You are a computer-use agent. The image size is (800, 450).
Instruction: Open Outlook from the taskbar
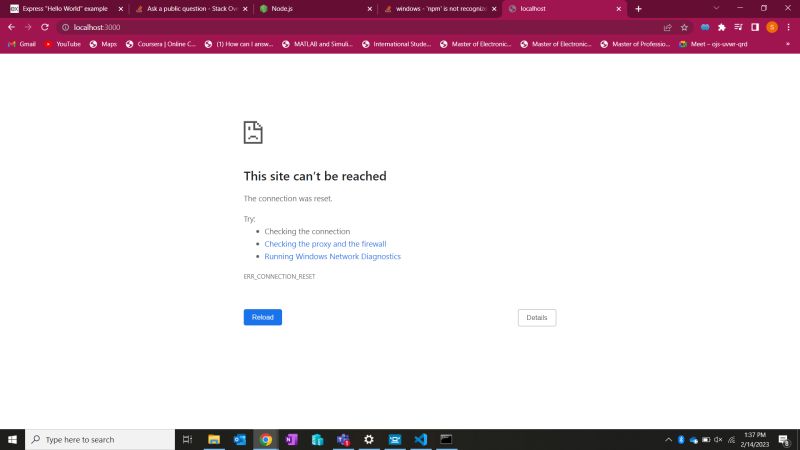(x=240, y=439)
